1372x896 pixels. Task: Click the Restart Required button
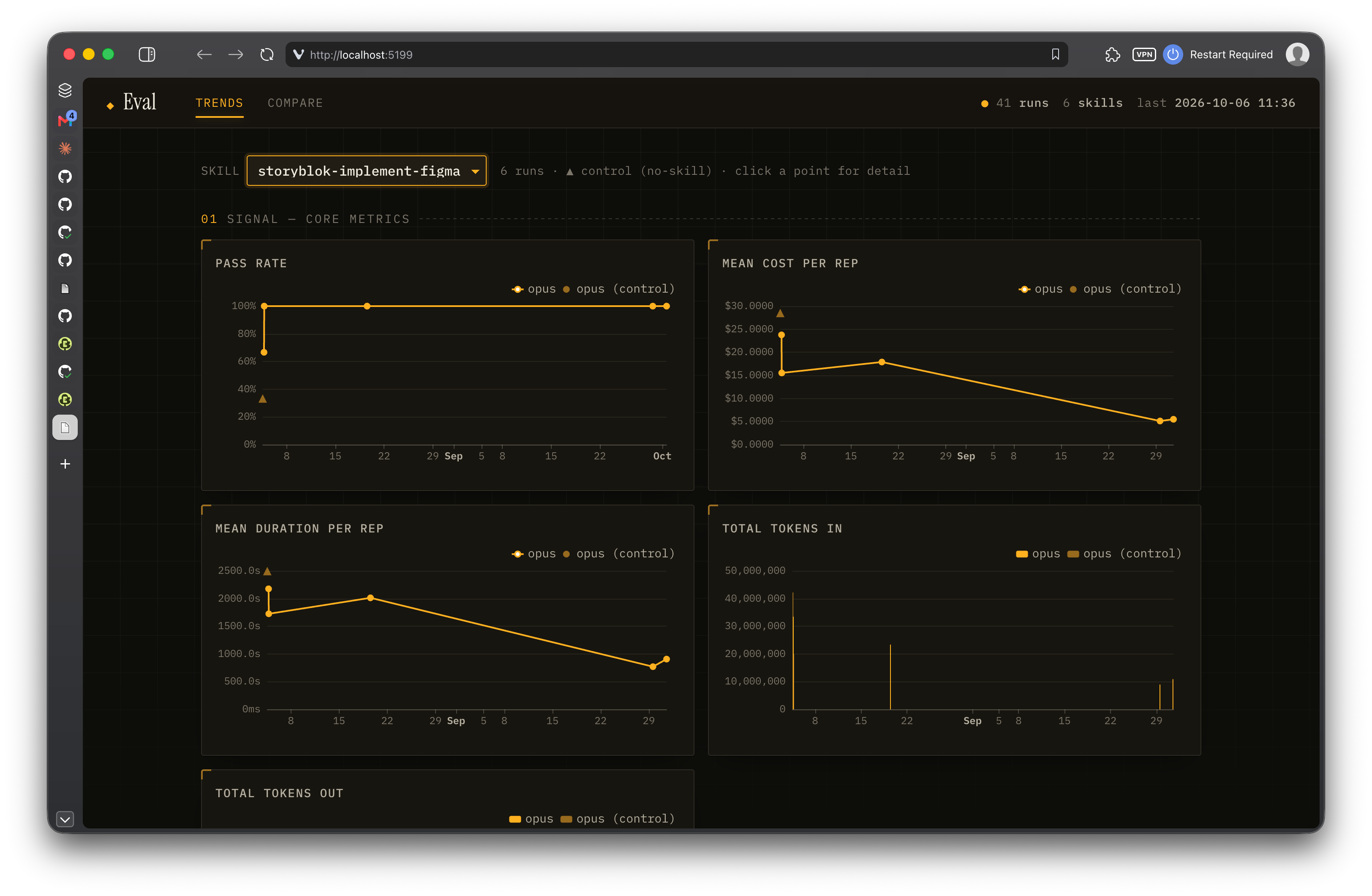click(1231, 55)
